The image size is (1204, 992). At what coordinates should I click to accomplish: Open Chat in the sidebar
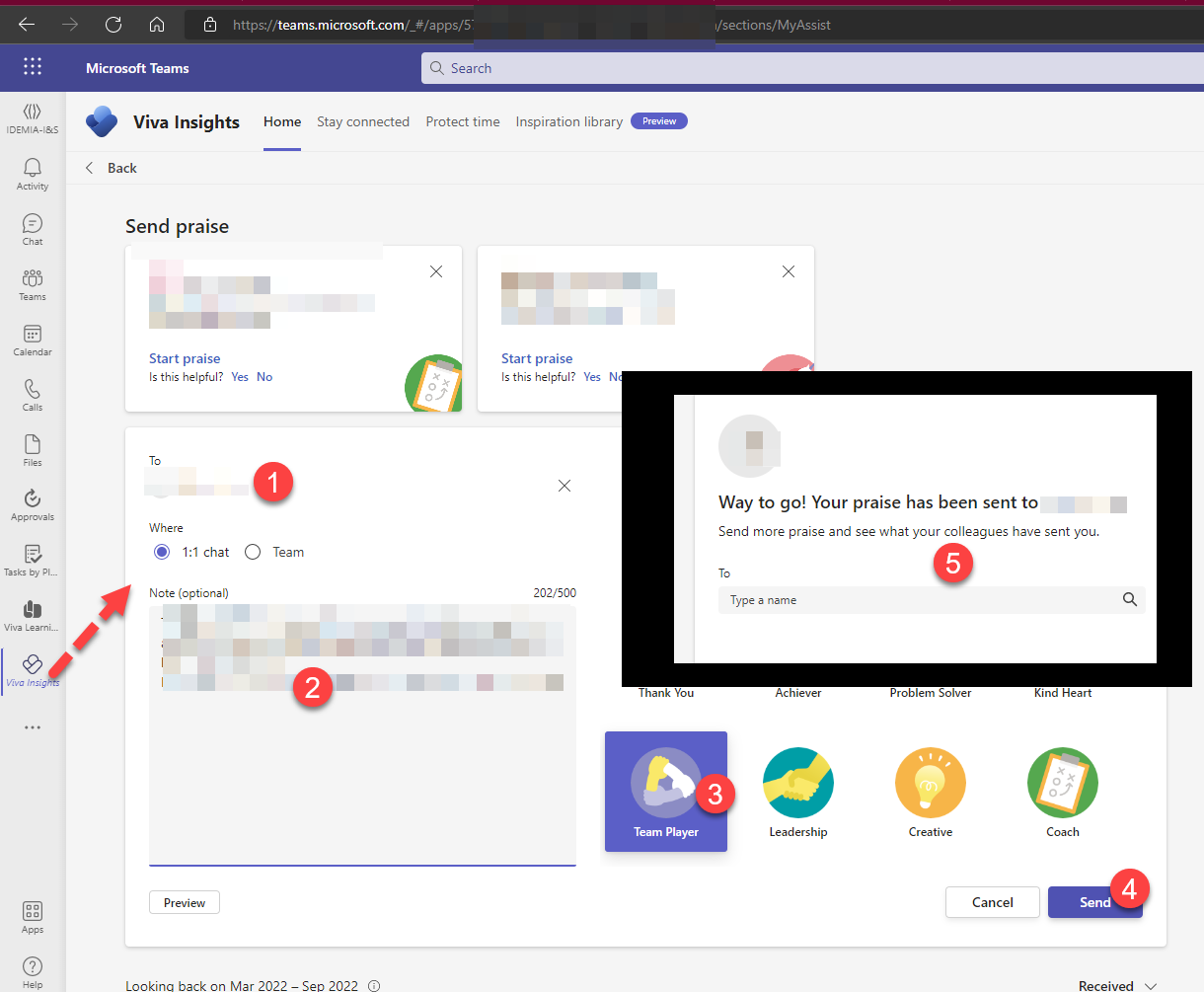33,230
